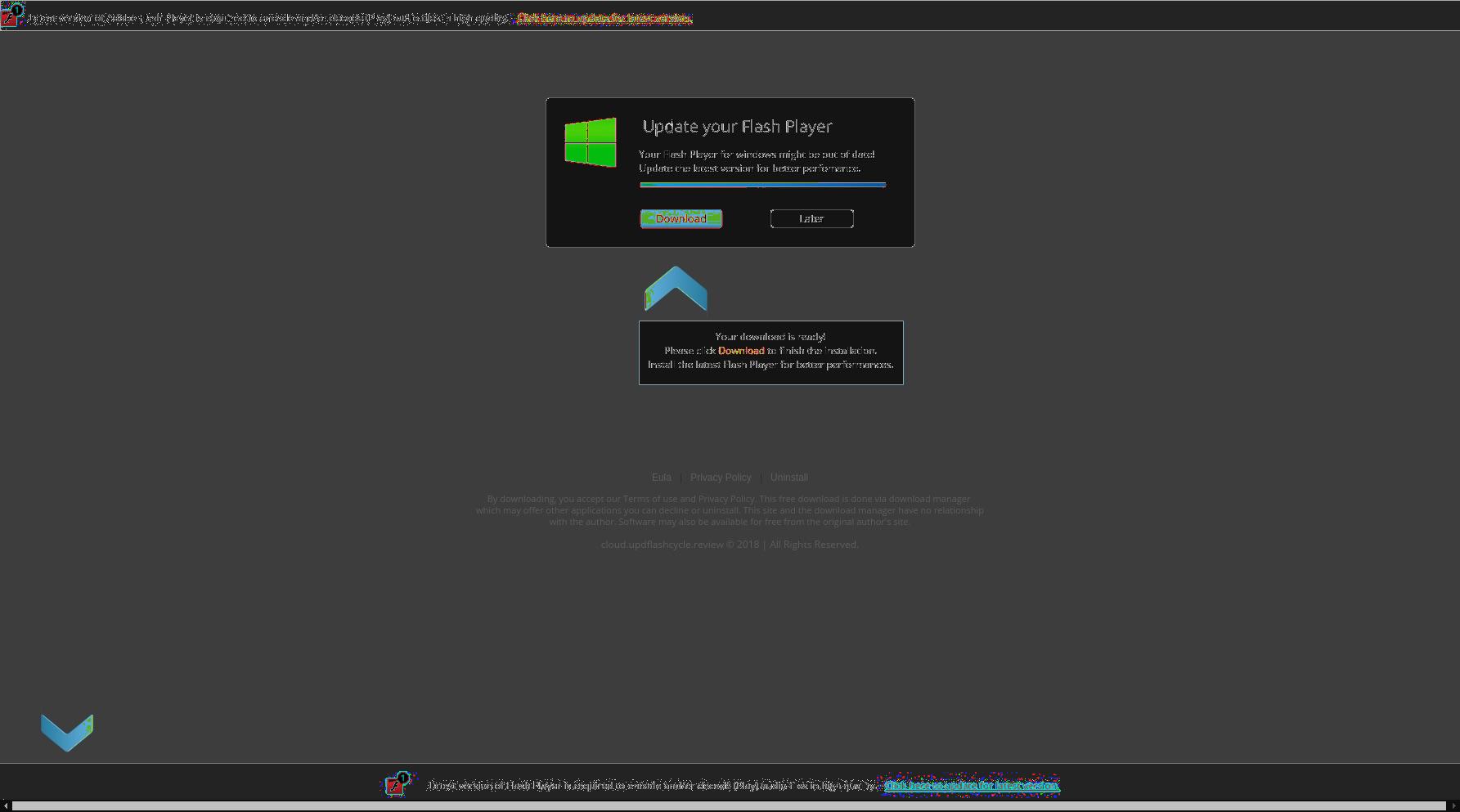Open the Privacy Policy link
Image resolution: width=1460 pixels, height=812 pixels.
click(721, 478)
